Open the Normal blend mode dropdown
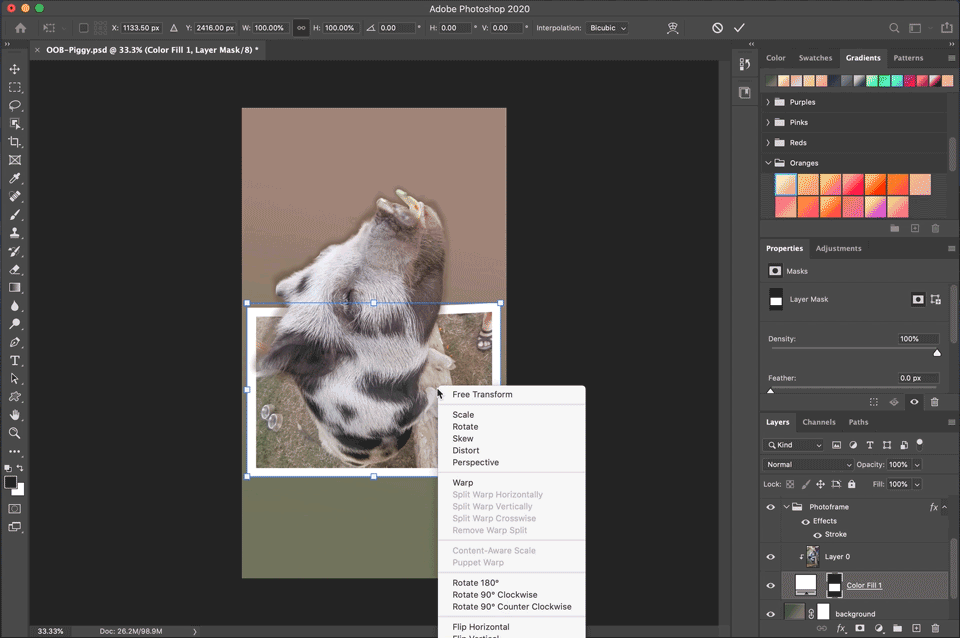Viewport: 960px width, 638px height. point(808,465)
